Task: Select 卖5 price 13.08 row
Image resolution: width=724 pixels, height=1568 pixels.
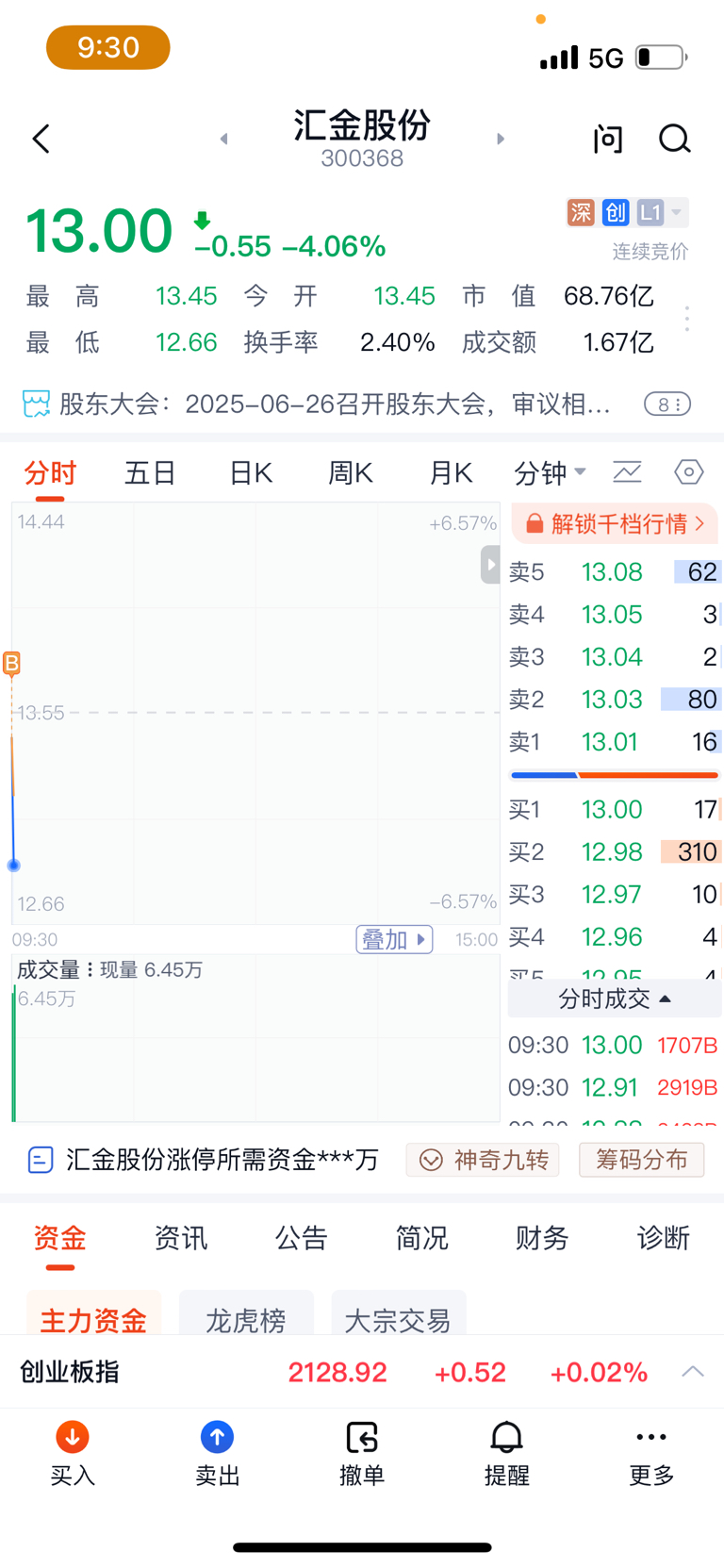Action: pos(615,572)
